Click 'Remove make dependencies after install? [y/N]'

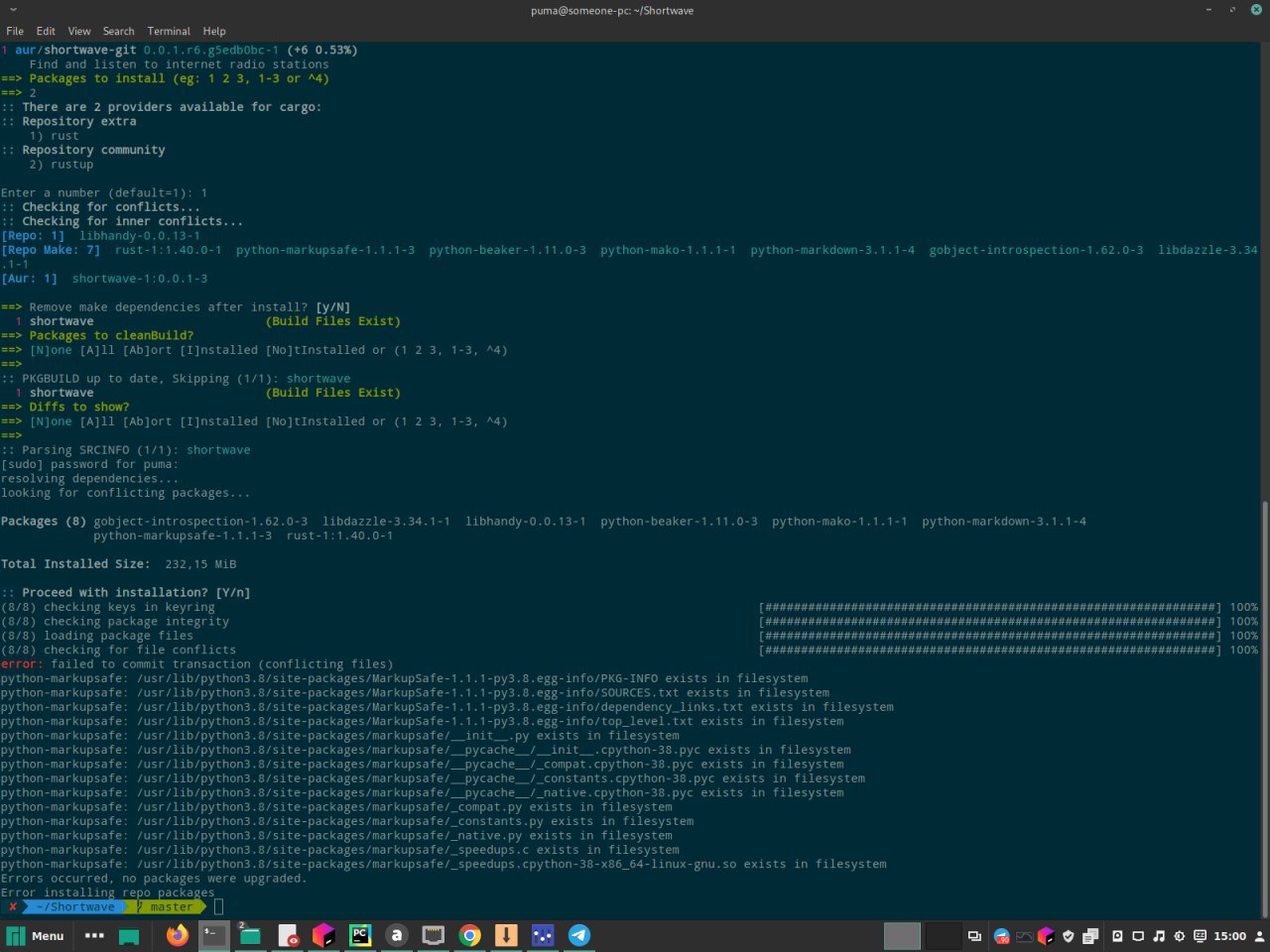click(190, 307)
